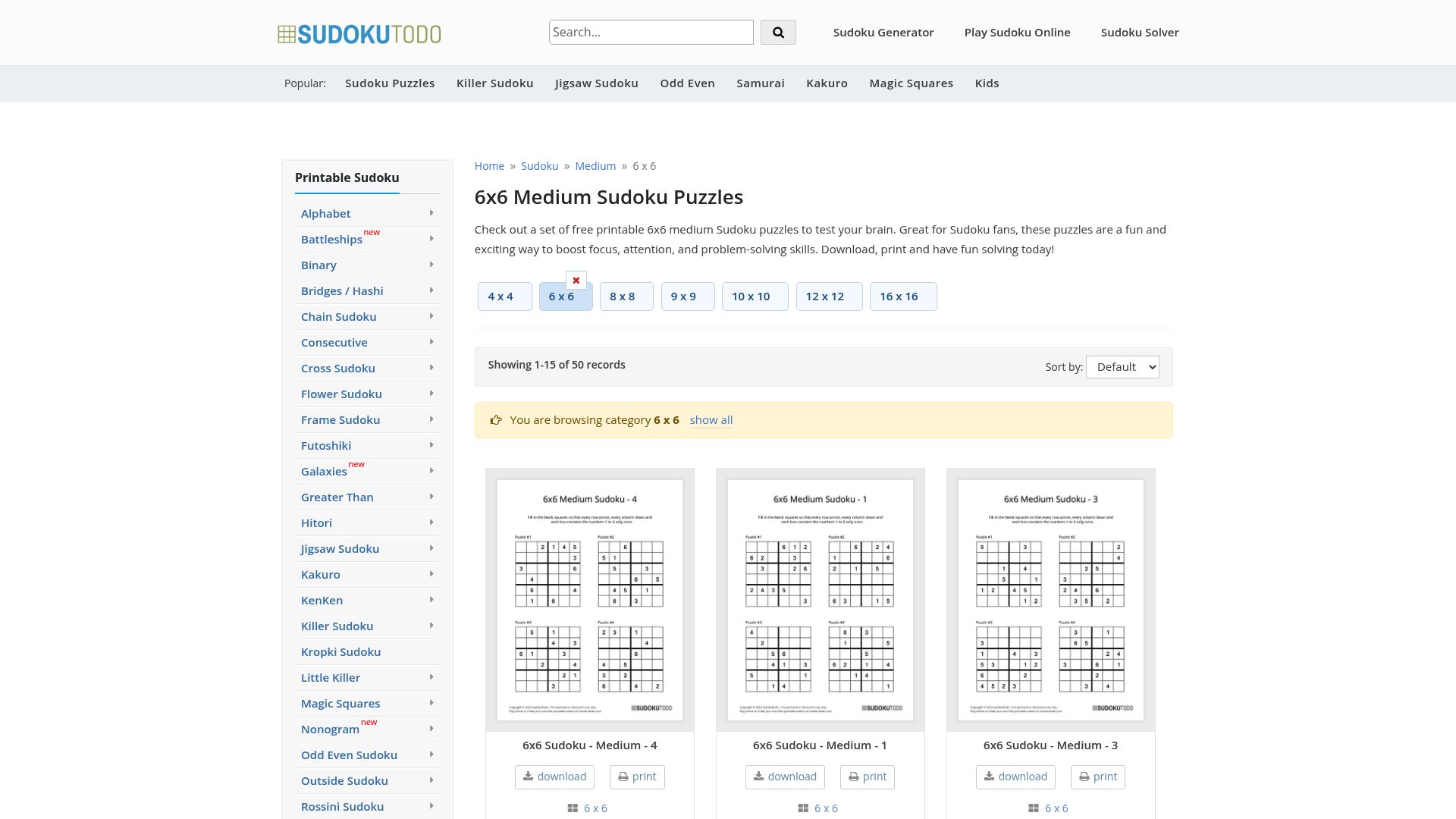
Task: Open the Sudoku breadcrumb link
Action: [x=539, y=166]
